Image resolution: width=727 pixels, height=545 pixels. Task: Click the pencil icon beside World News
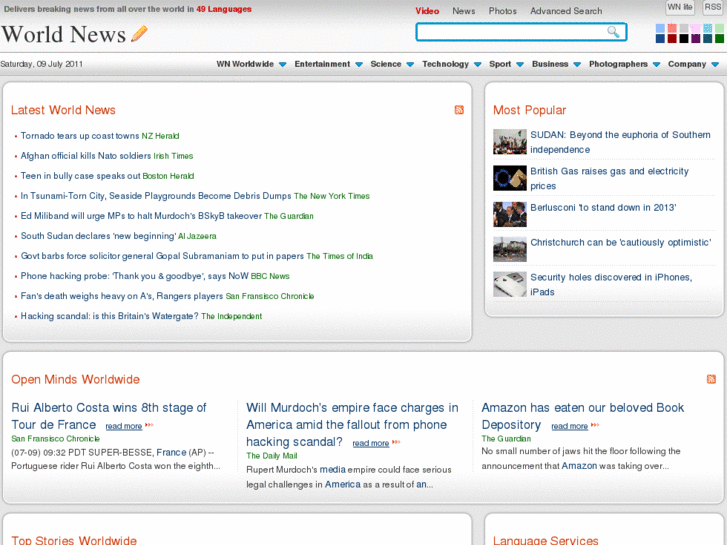coord(139,34)
